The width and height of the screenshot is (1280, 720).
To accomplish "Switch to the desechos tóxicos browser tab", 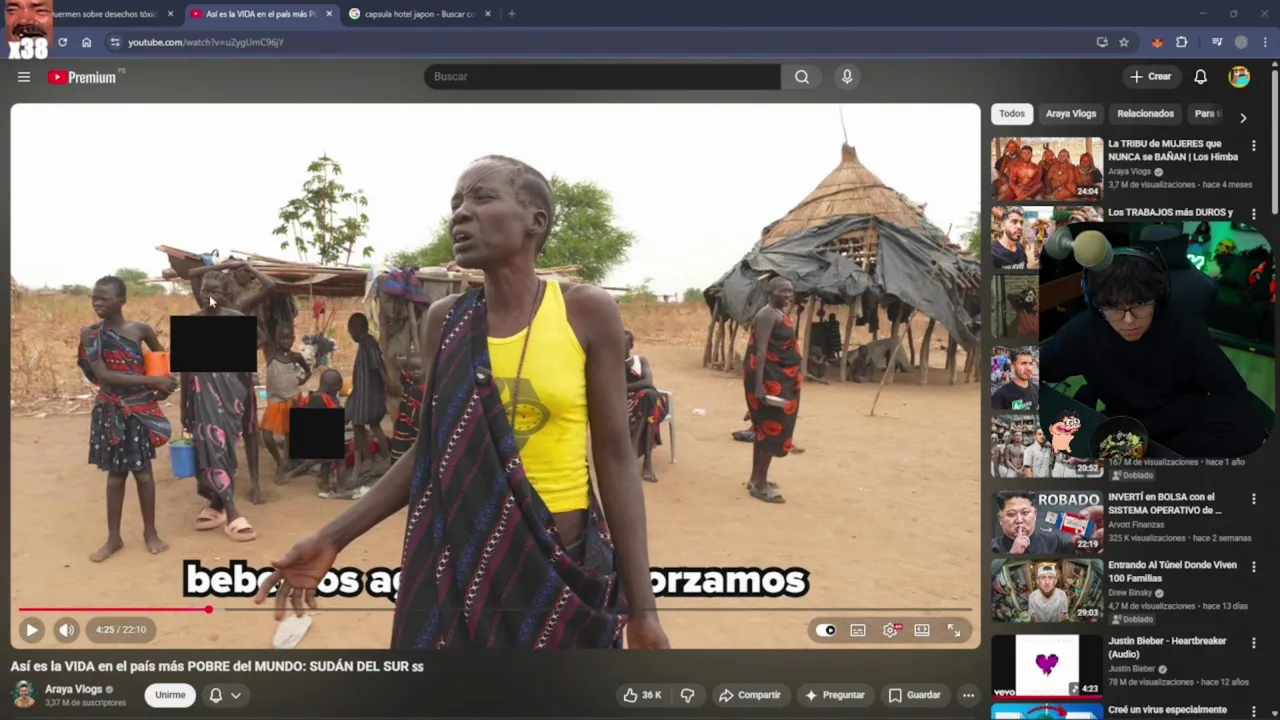I will pos(104,14).
